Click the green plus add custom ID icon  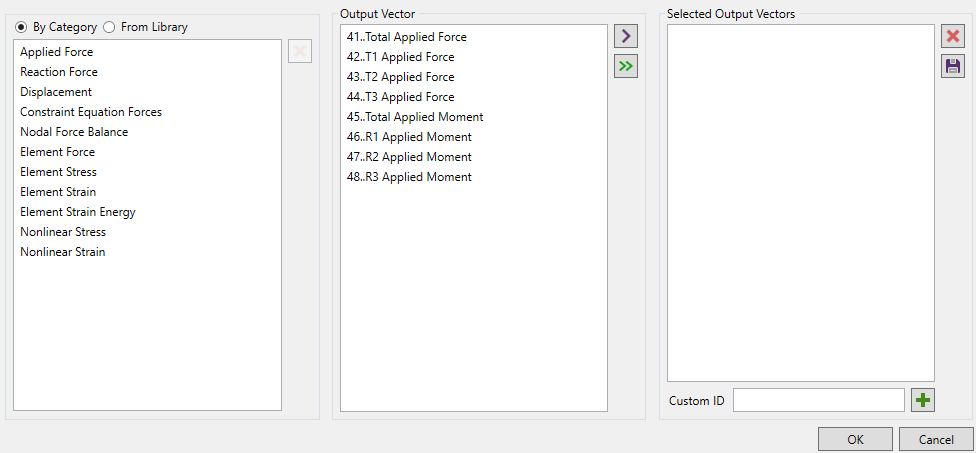(923, 400)
